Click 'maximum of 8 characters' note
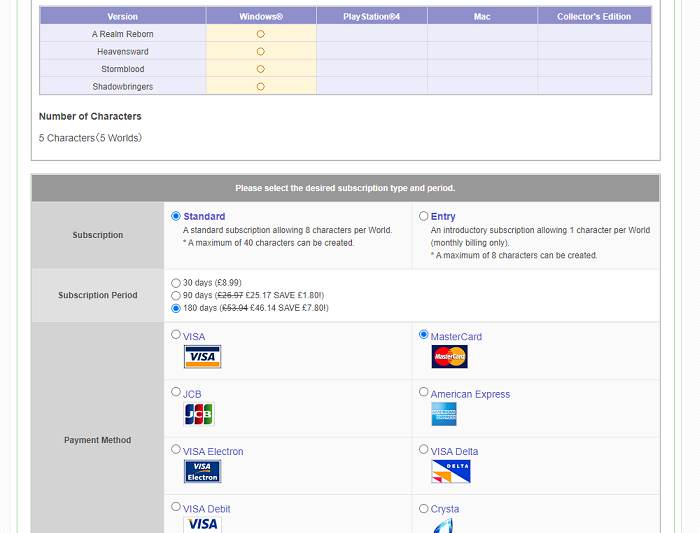The height and width of the screenshot is (533, 700). pos(514,255)
